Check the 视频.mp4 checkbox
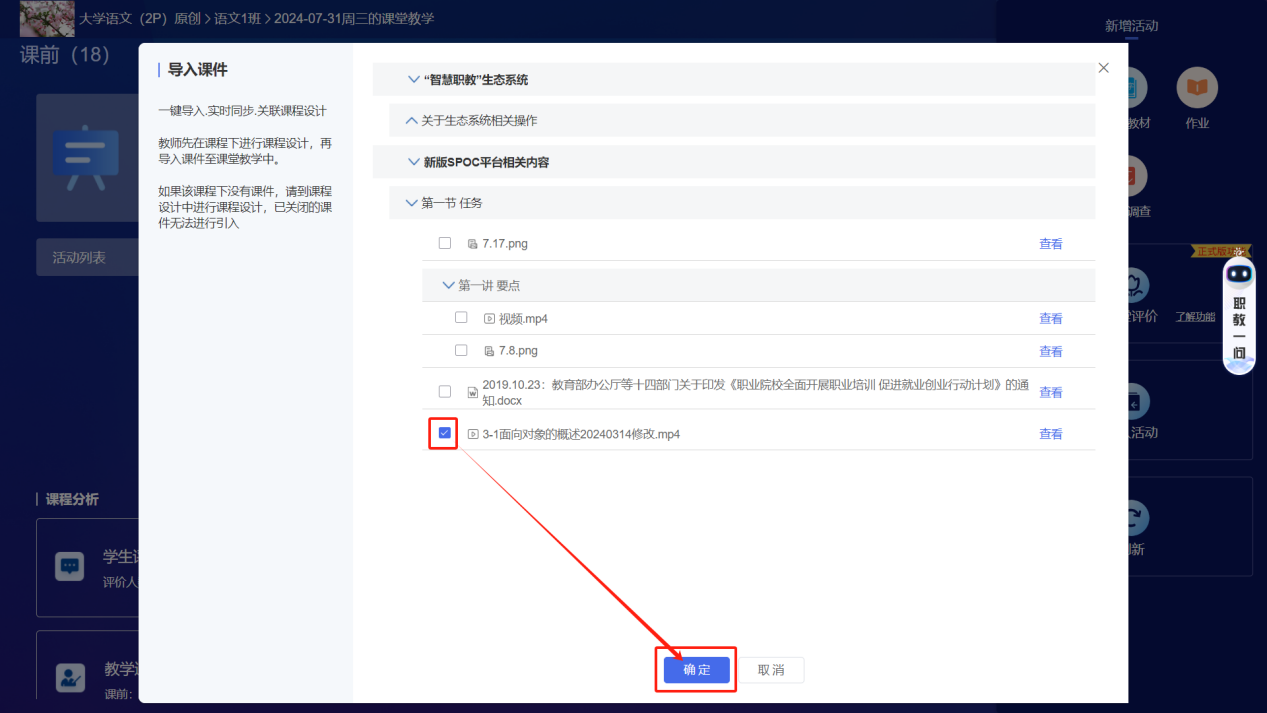Image resolution: width=1267 pixels, height=713 pixels. (x=461, y=318)
